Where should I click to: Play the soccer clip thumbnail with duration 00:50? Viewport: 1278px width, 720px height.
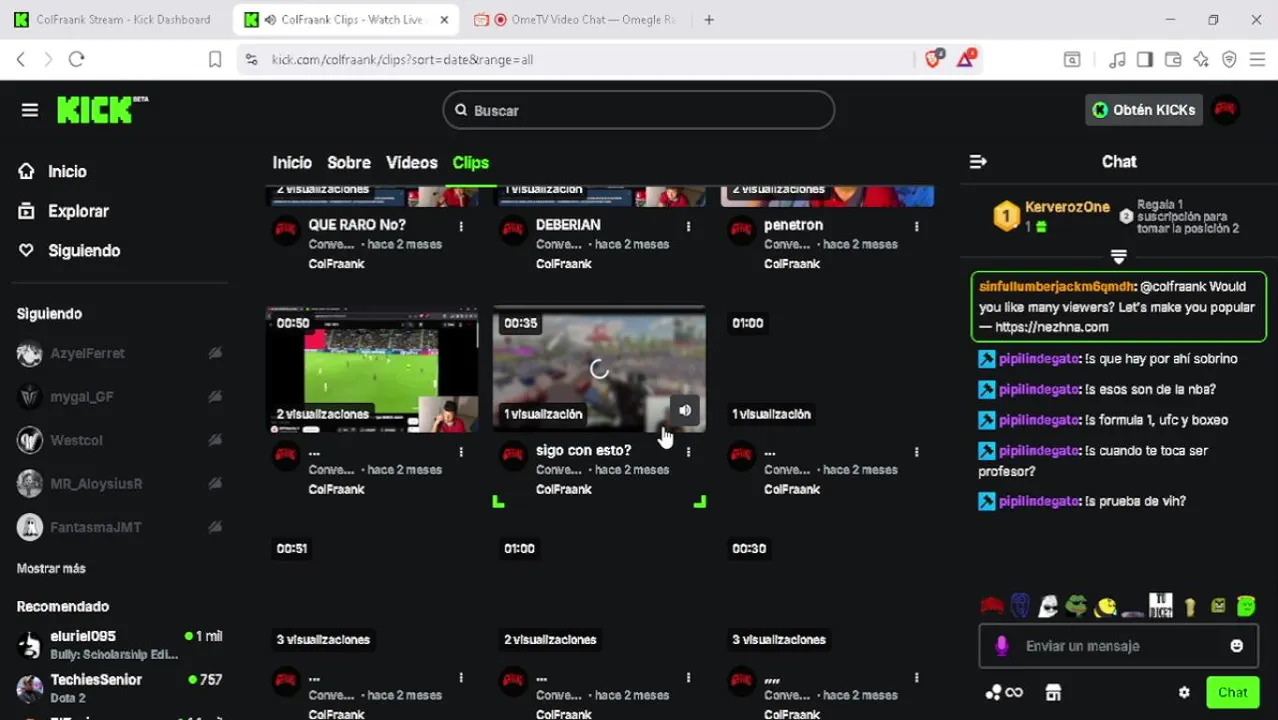[x=371, y=371]
